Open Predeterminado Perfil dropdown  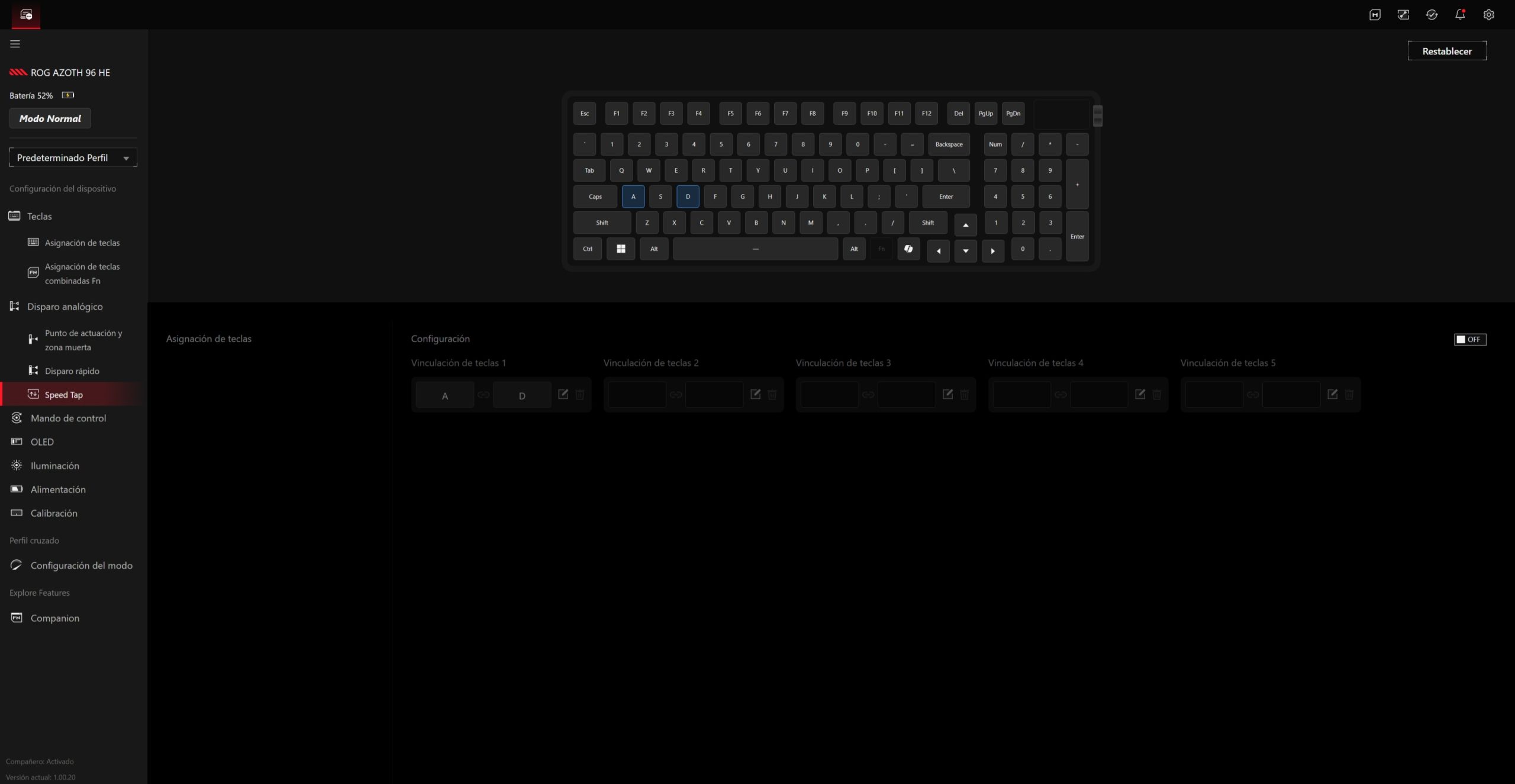pyautogui.click(x=73, y=157)
